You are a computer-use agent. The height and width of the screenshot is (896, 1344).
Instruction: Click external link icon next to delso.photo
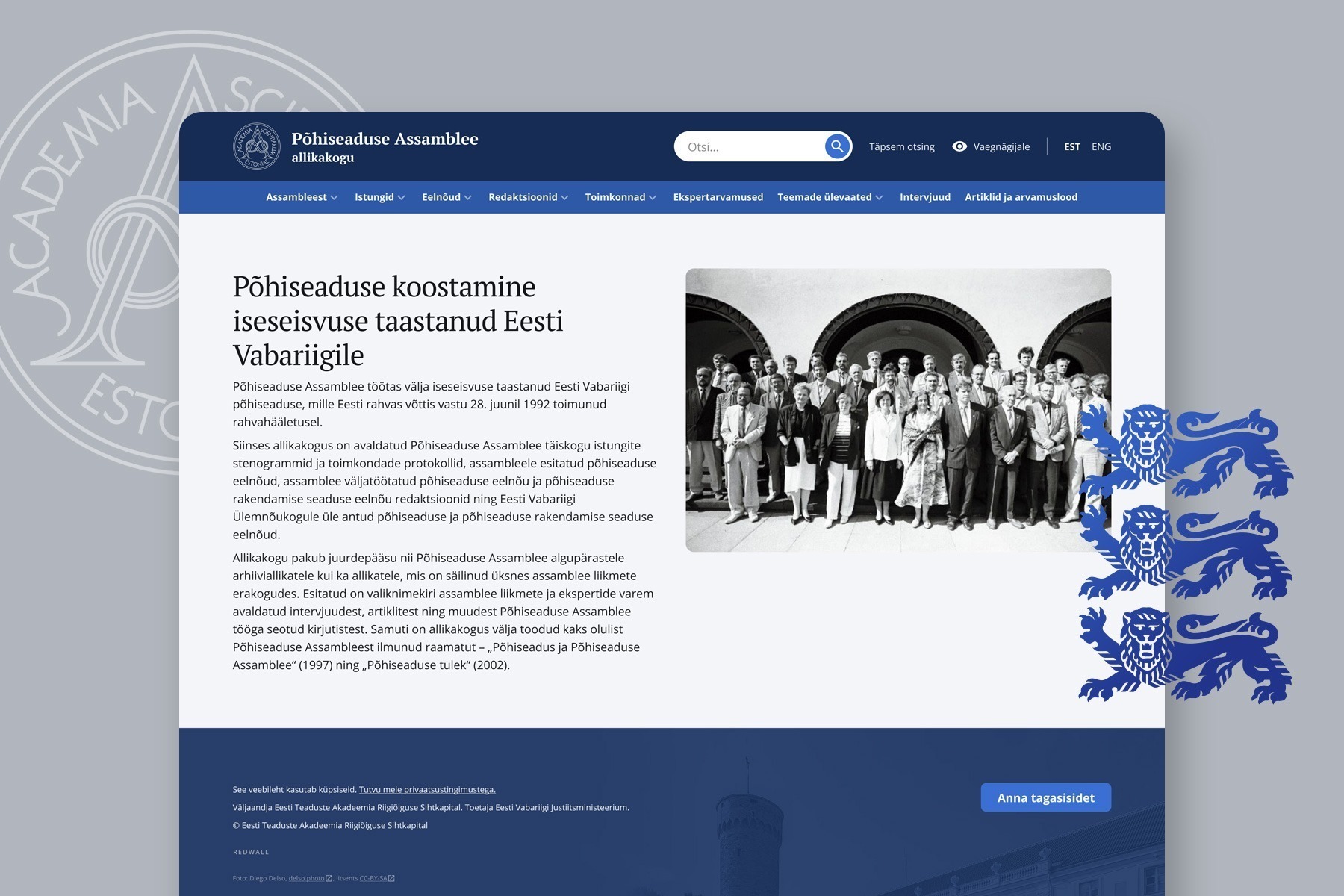[329, 878]
